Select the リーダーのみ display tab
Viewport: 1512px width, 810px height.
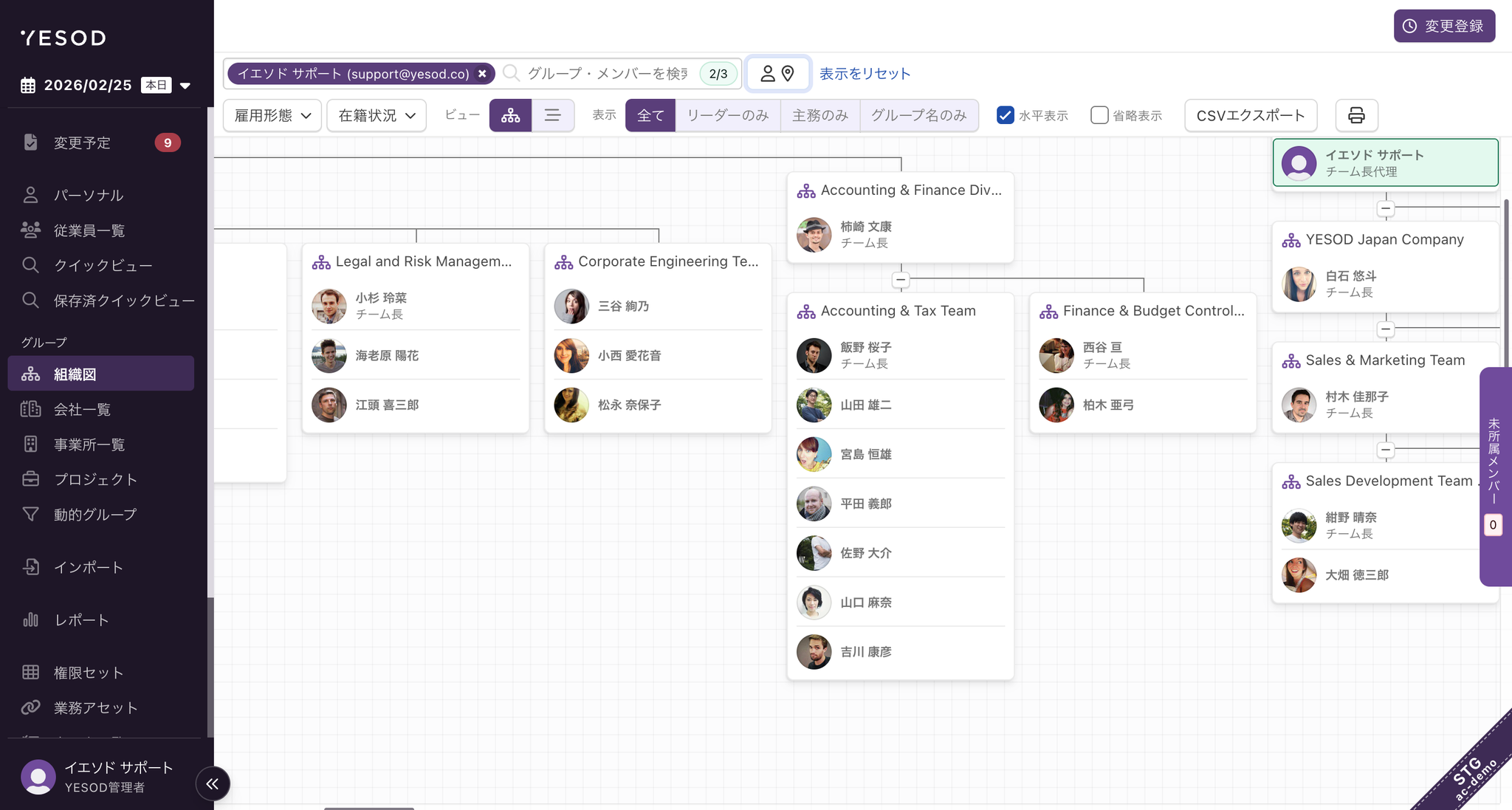click(727, 115)
